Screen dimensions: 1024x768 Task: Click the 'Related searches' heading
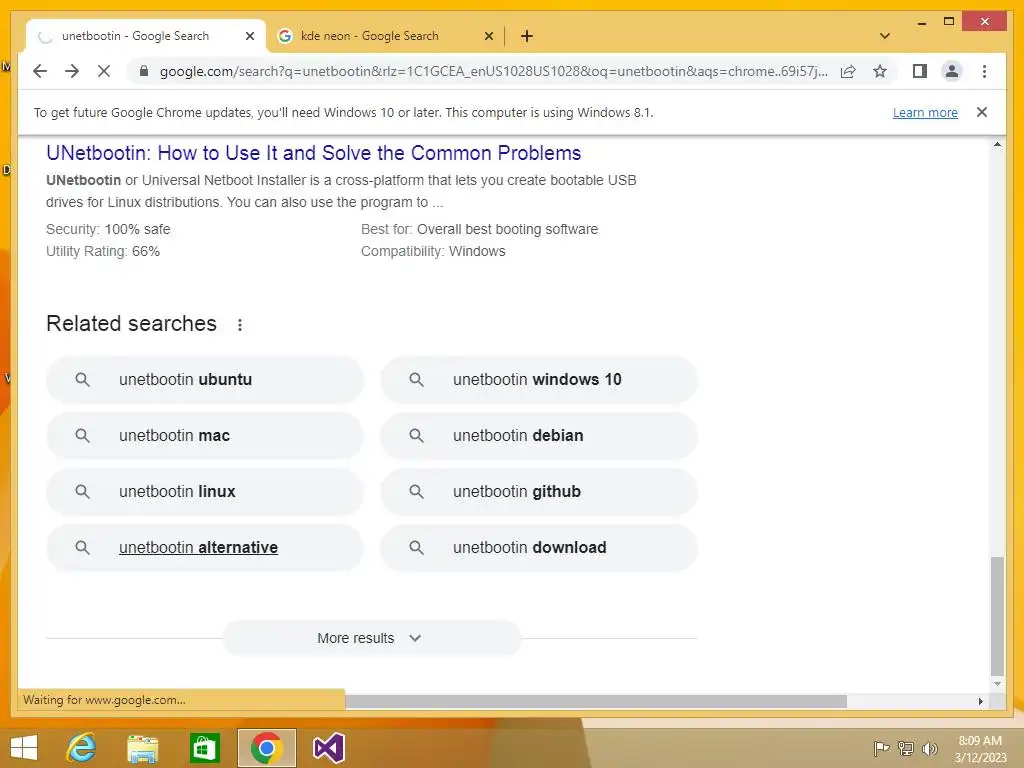pyautogui.click(x=131, y=324)
